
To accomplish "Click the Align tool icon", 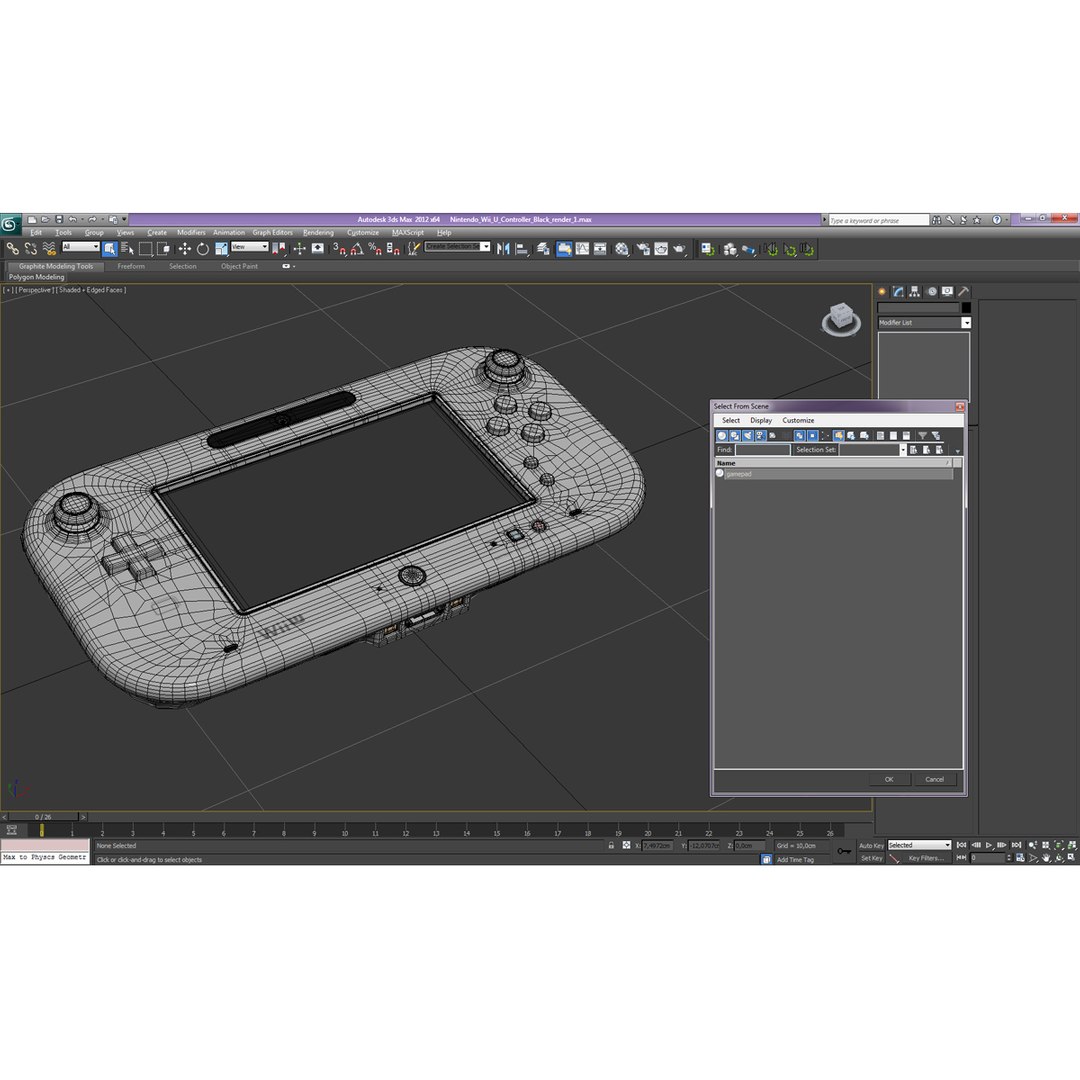I will point(521,249).
